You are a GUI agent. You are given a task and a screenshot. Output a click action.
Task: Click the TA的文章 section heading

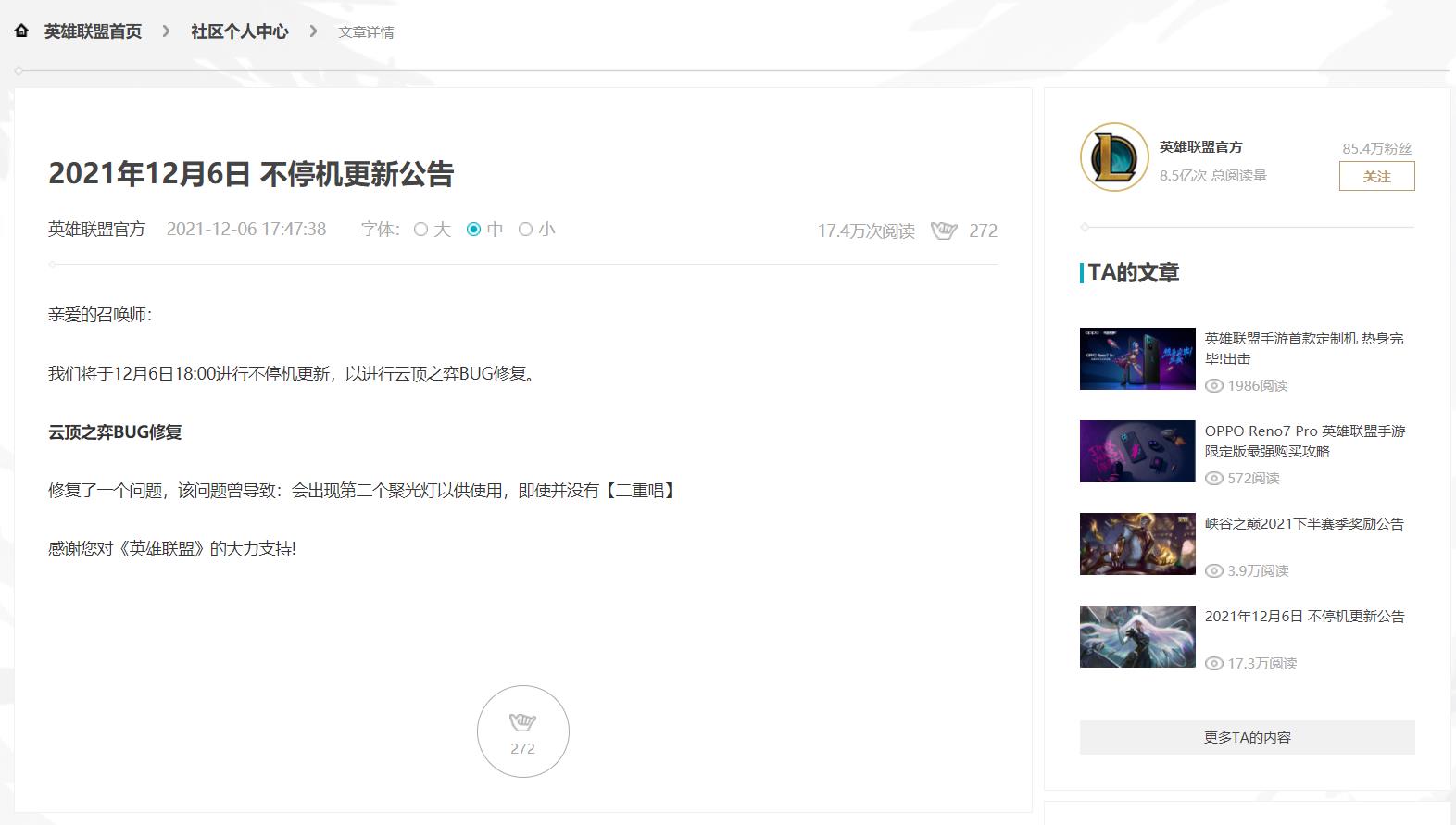point(1134,272)
